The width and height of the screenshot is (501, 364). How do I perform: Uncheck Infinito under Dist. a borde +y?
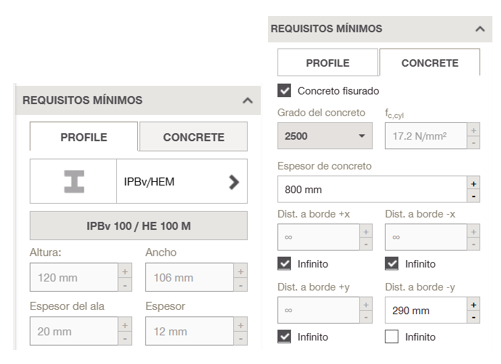284,337
